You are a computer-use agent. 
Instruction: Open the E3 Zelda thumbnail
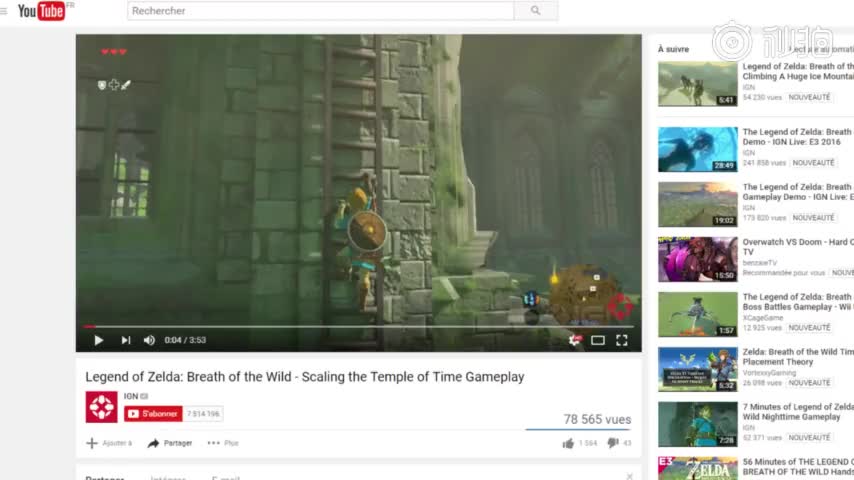tap(698, 469)
